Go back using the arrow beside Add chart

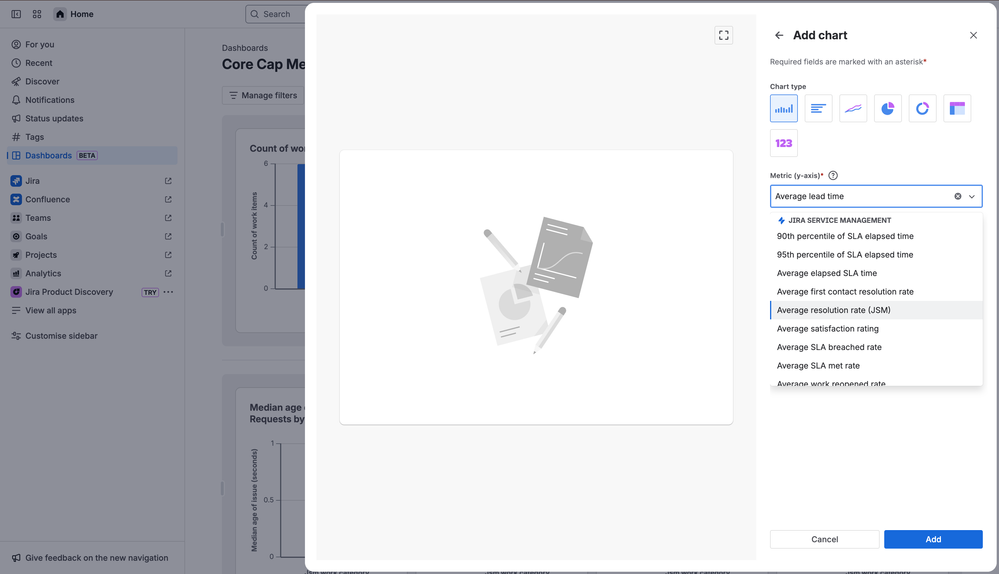(x=779, y=36)
